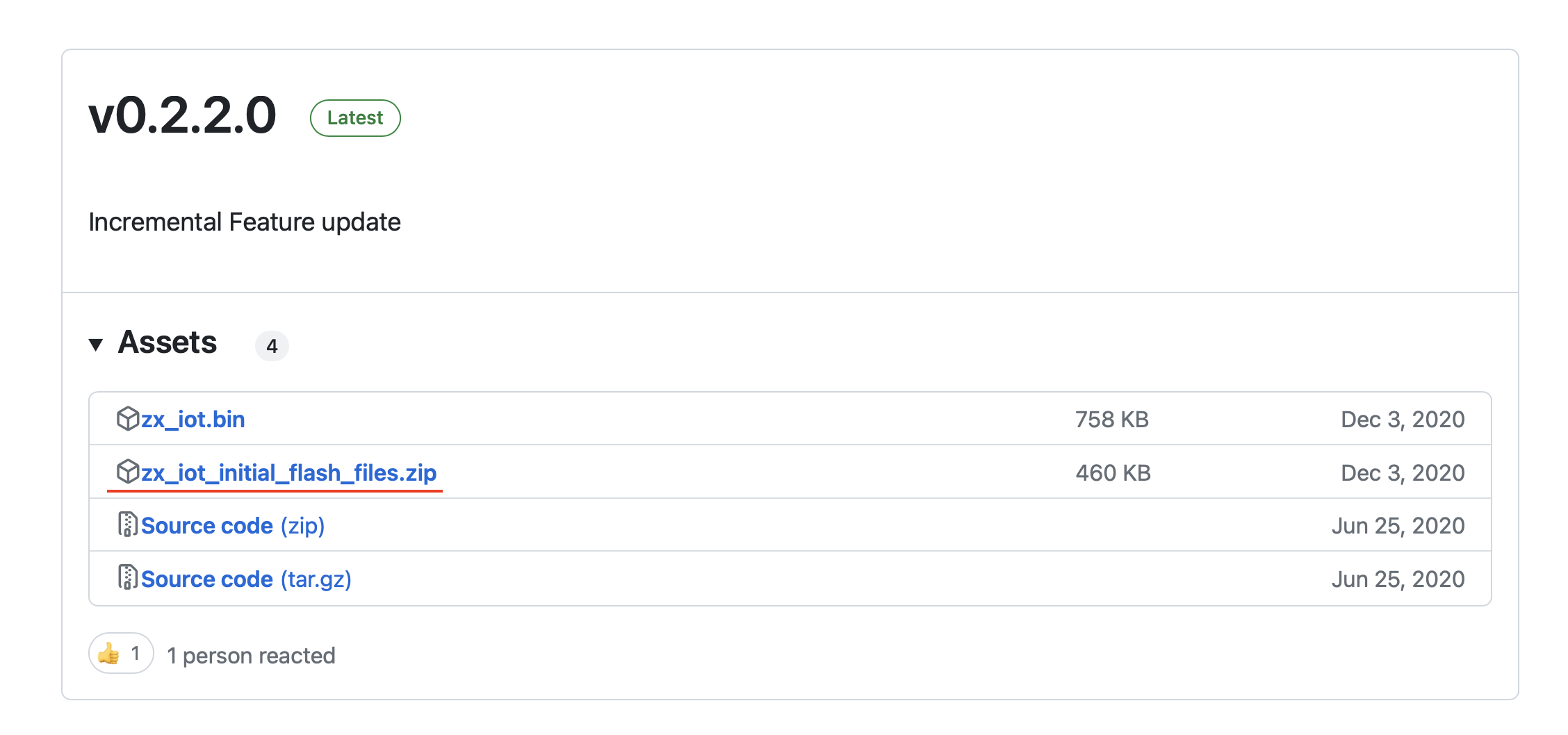Download Source code (tar.gz)
Image resolution: width=1568 pixels, height=735 pixels.
tap(246, 579)
